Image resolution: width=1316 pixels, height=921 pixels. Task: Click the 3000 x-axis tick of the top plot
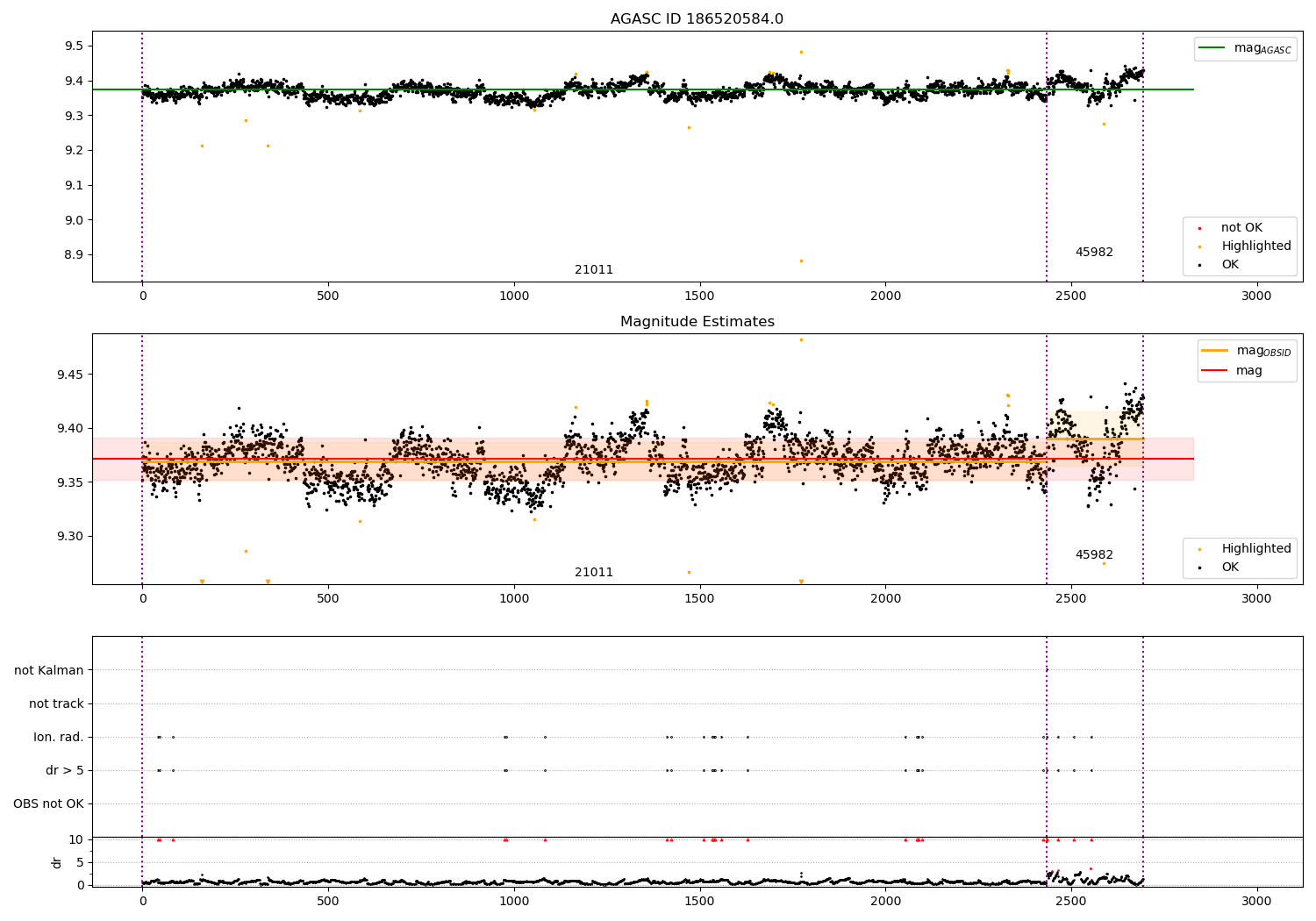tap(1256, 296)
